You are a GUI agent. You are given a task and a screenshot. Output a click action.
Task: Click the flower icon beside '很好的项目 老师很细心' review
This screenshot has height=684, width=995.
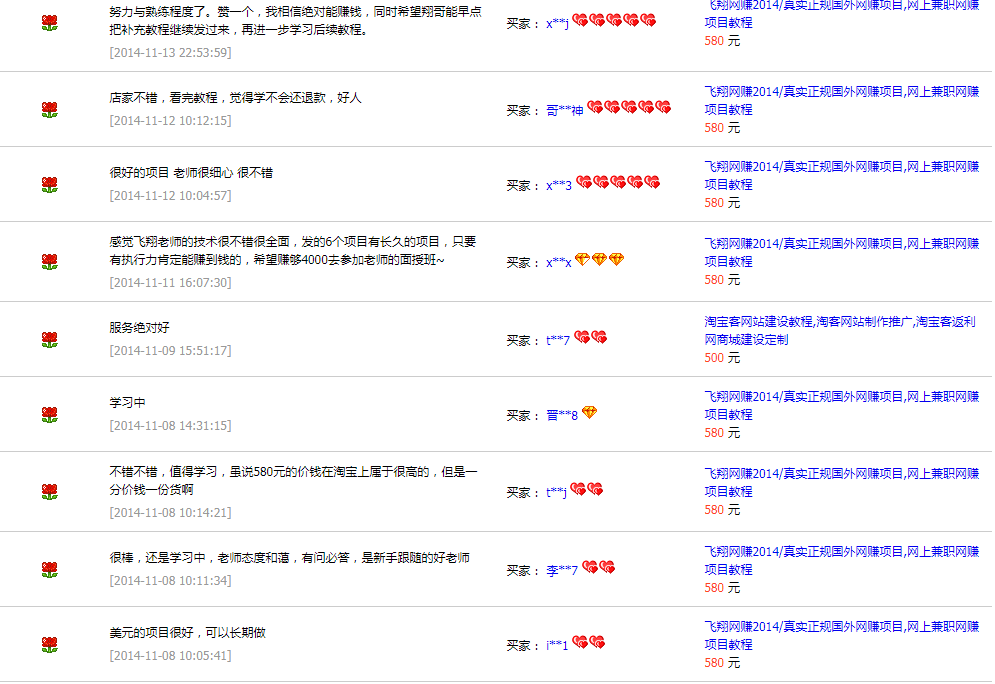[49, 184]
